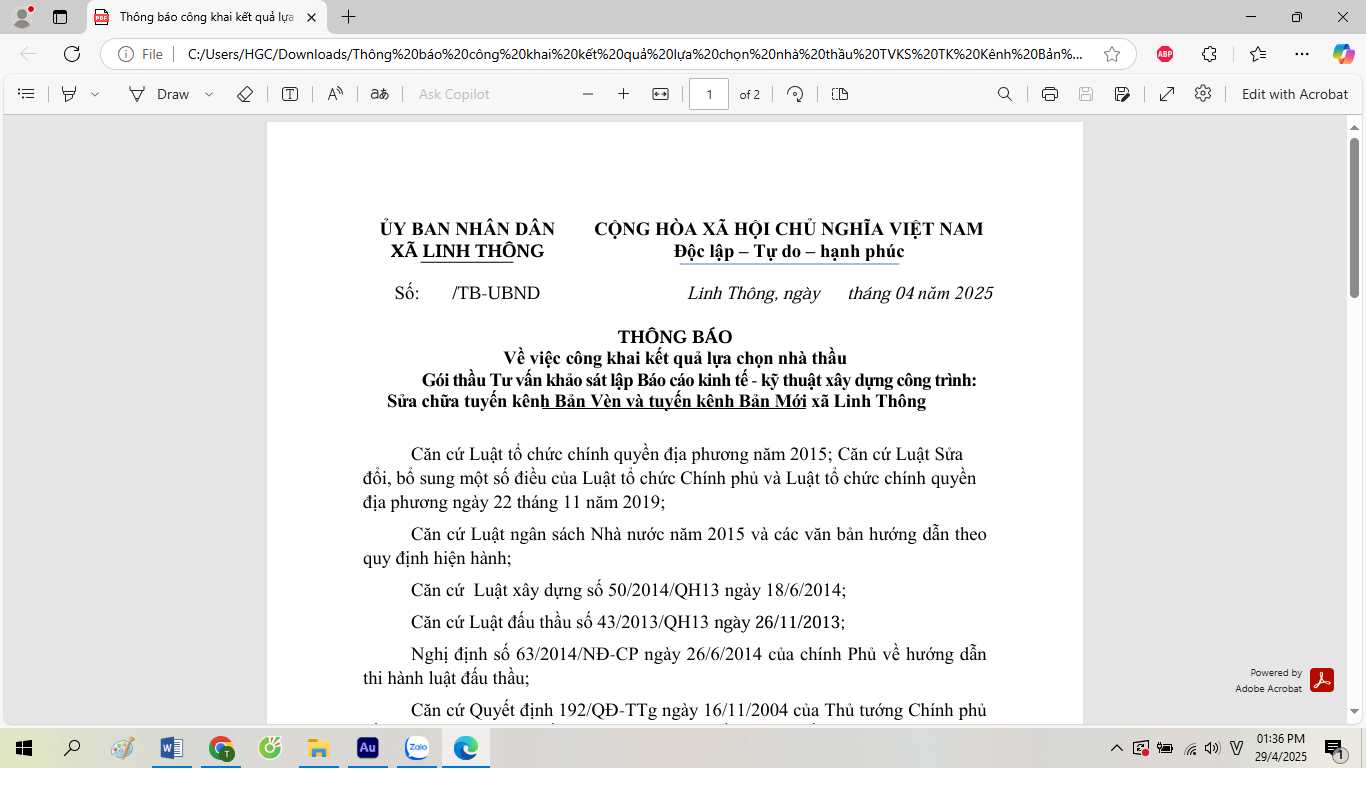The height and width of the screenshot is (786, 1366).
Task: Open the Draw tool options arrow
Action: tap(209, 94)
